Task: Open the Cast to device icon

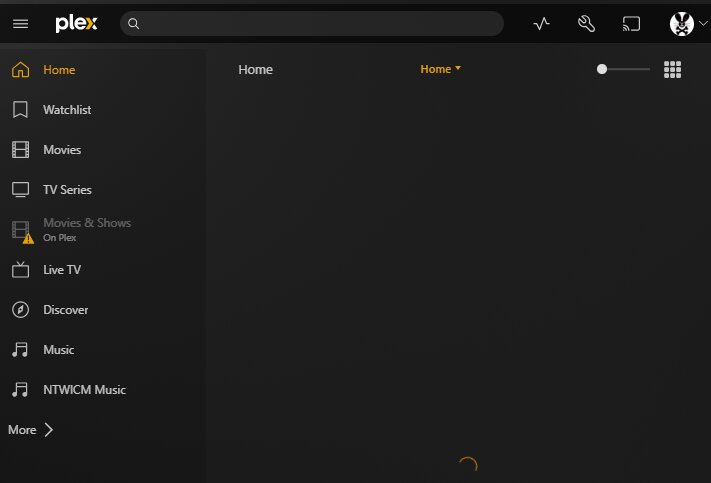Action: (631, 24)
